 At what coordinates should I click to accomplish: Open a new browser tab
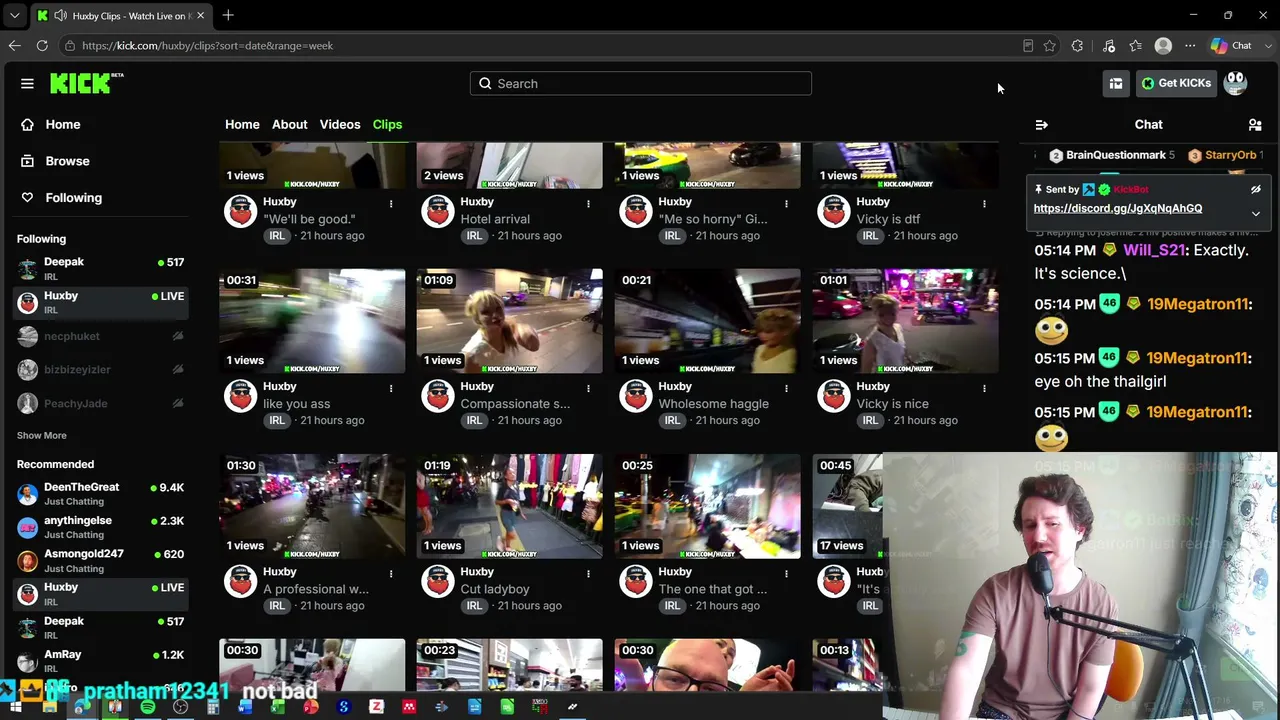228,15
